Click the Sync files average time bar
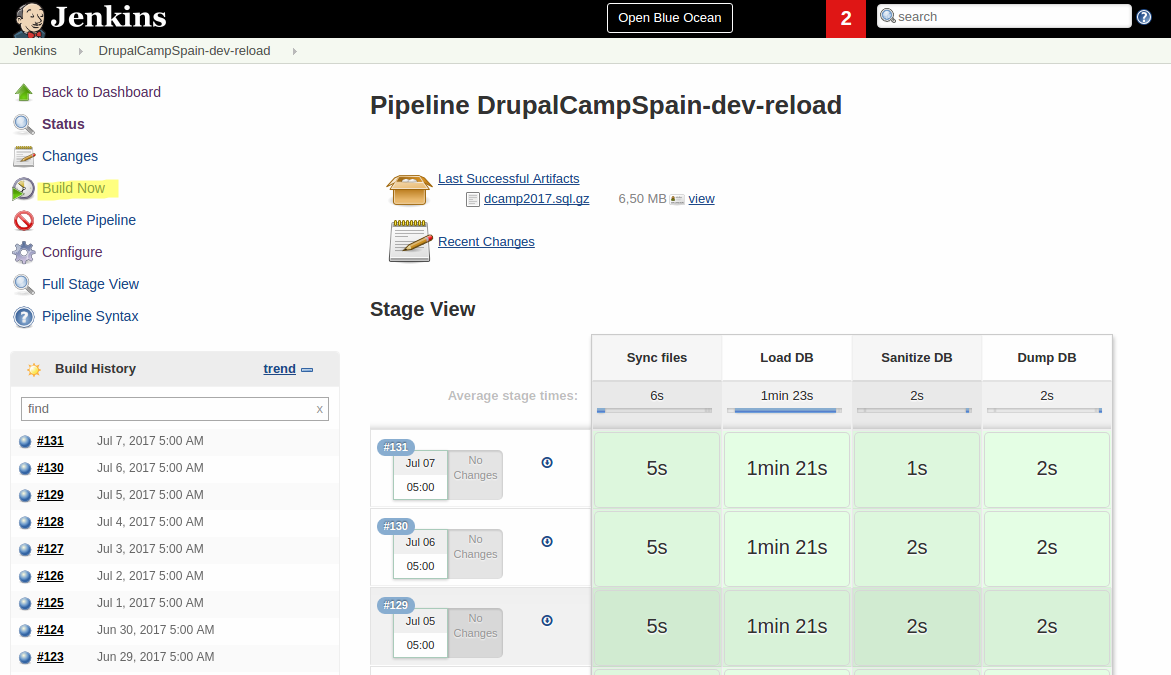This screenshot has height=675, width=1171. click(x=654, y=411)
